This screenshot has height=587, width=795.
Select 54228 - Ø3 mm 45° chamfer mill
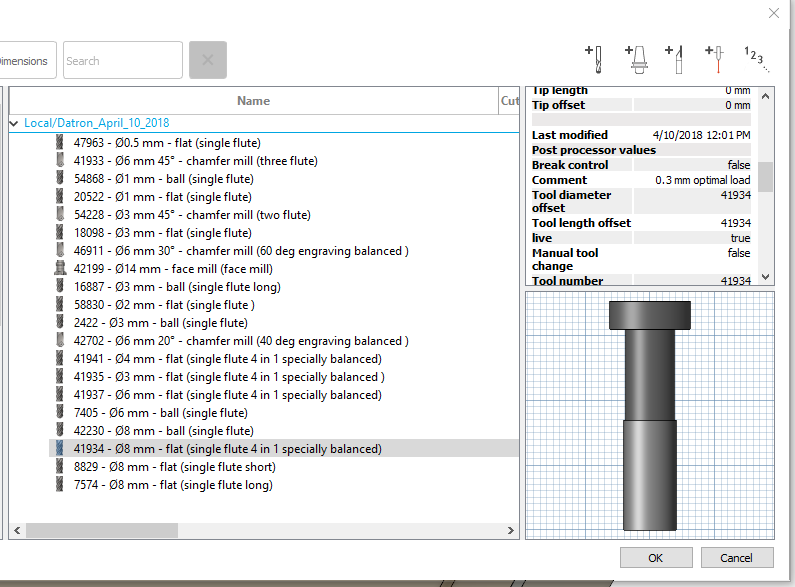[192, 215]
